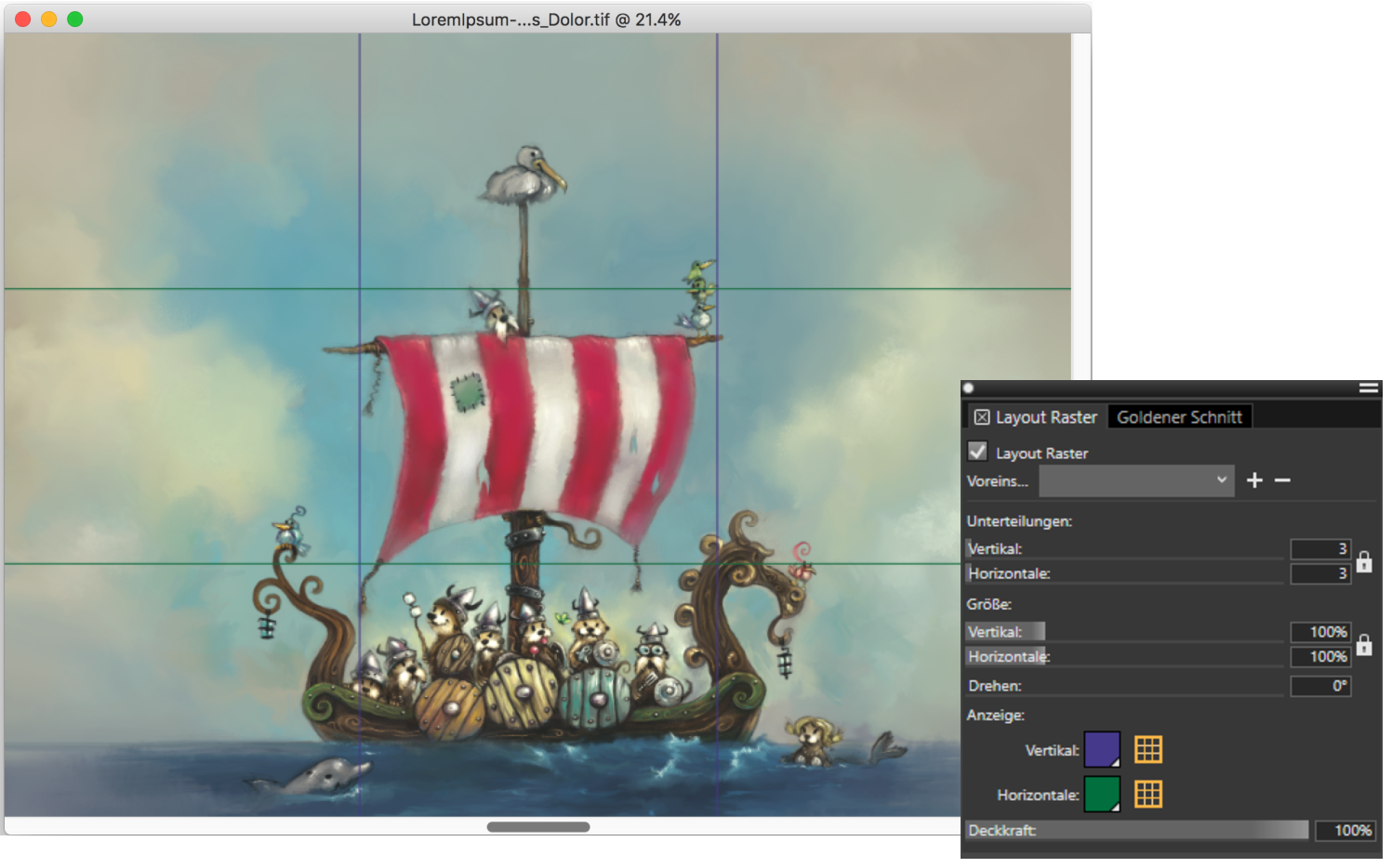This screenshot has width=1392, height=868.
Task: Click the vertical lines grid icon under Anzeige
Action: tap(1147, 750)
